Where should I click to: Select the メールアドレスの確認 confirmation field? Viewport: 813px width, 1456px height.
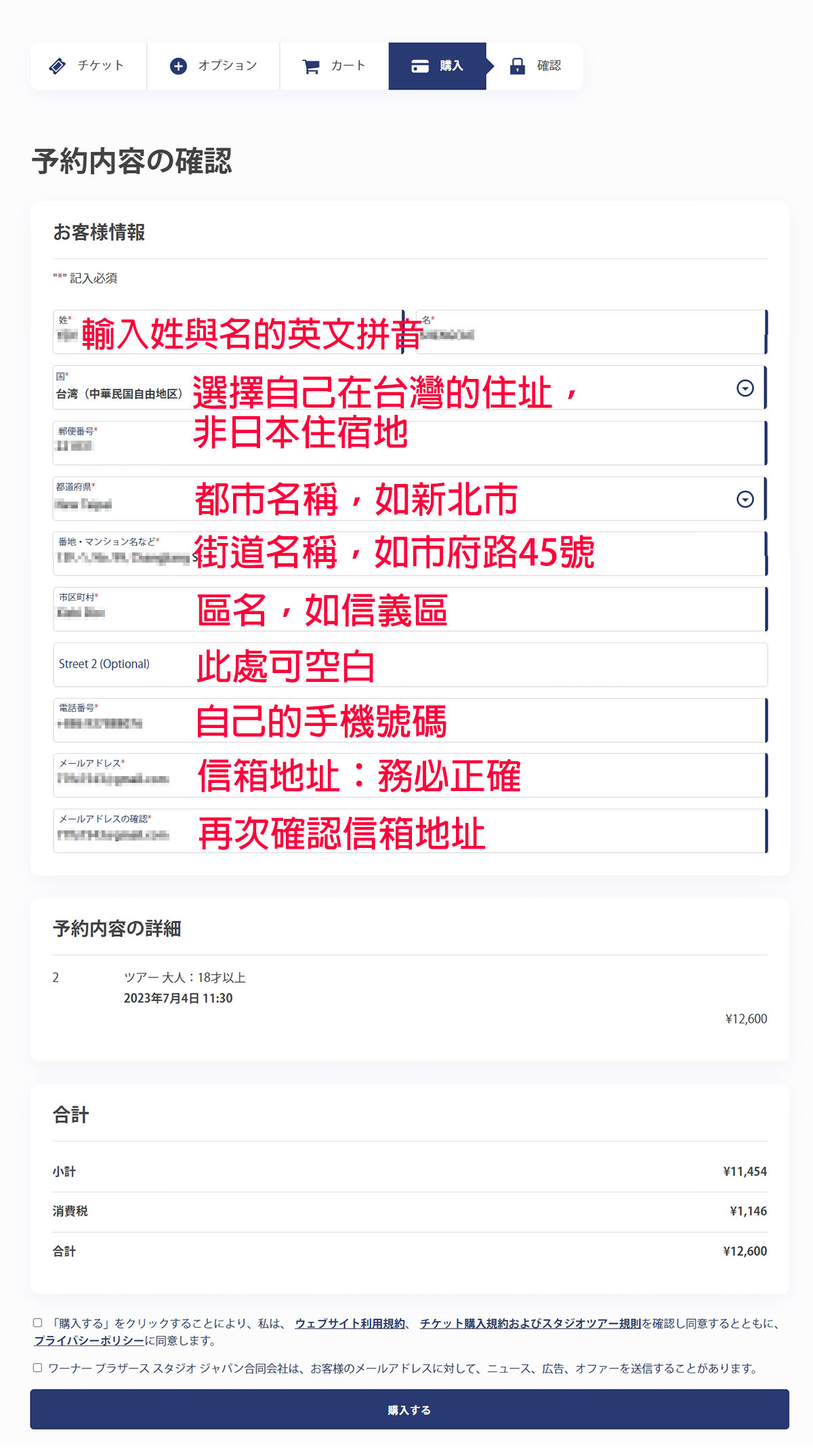409,831
